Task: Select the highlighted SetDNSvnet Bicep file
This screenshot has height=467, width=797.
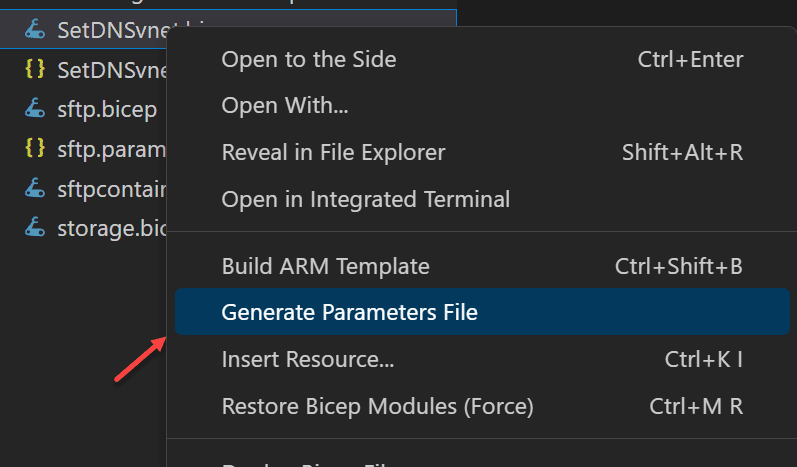Action: 112,30
